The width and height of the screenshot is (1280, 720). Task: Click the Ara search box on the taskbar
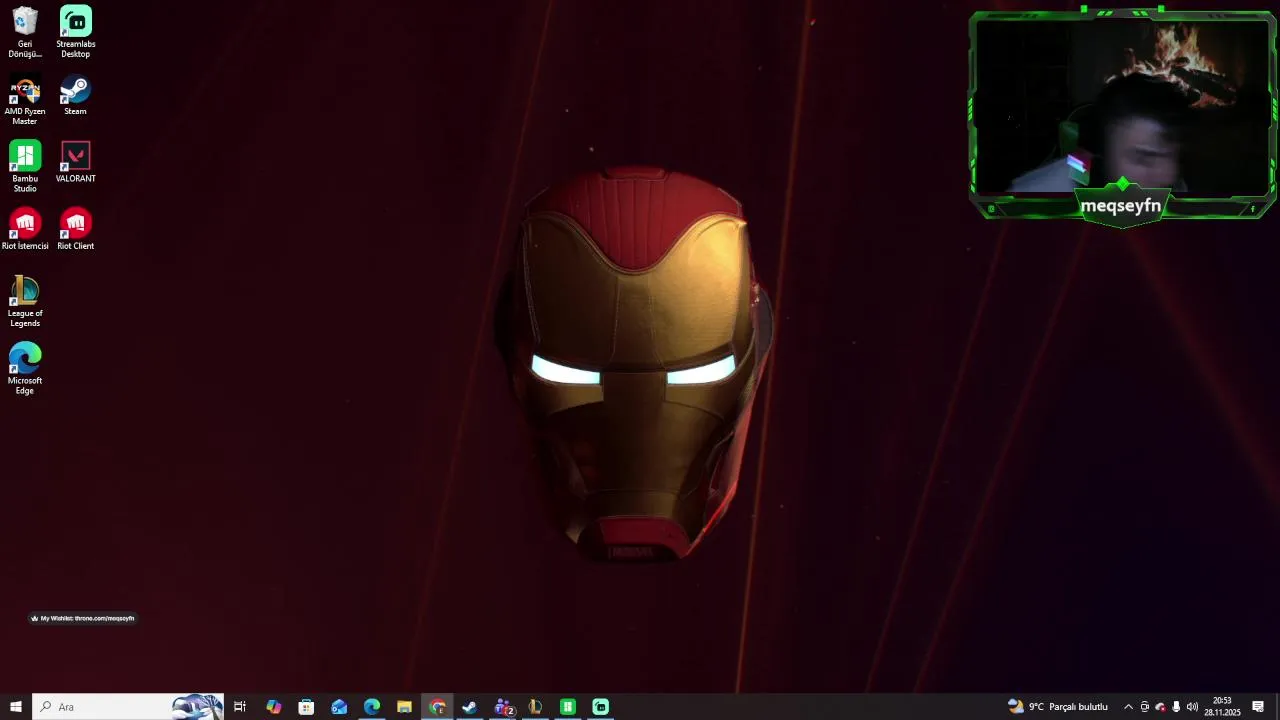coord(128,707)
